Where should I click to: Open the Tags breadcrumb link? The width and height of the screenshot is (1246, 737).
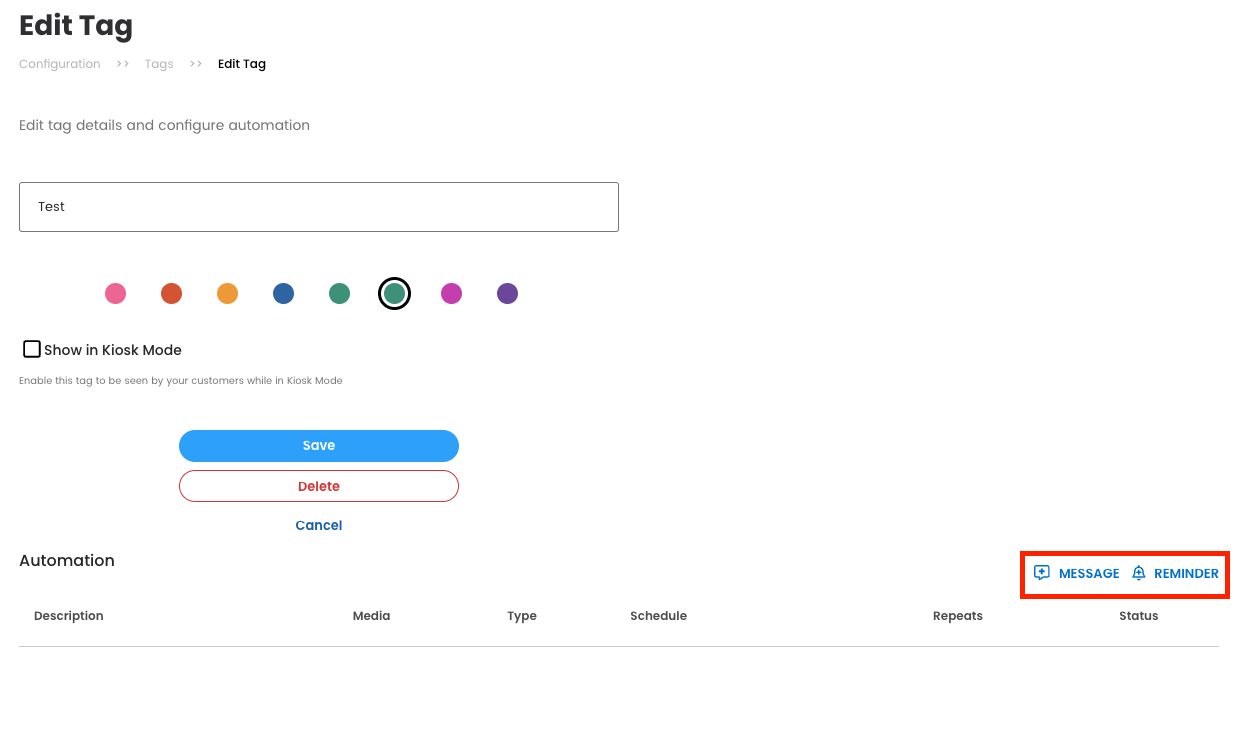[x=159, y=64]
